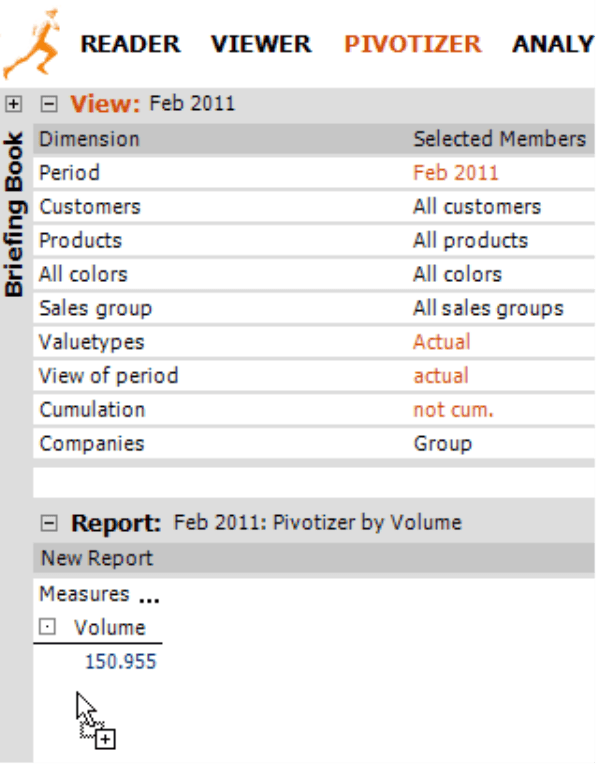Viewport: 596px width, 764px height.
Task: Click the not cum. cumulation member
Action: click(453, 410)
